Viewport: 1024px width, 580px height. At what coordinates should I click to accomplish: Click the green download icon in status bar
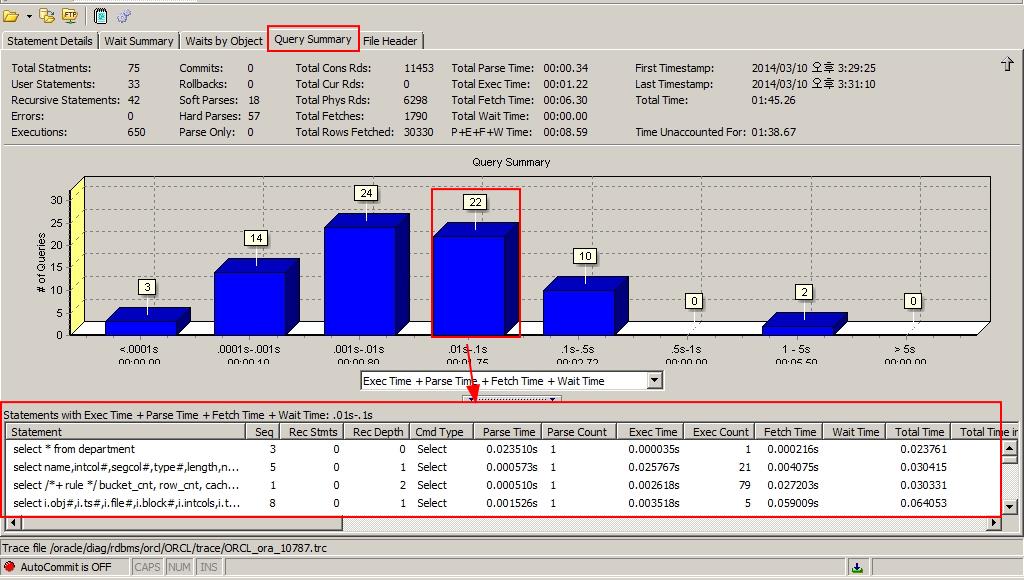point(857,567)
